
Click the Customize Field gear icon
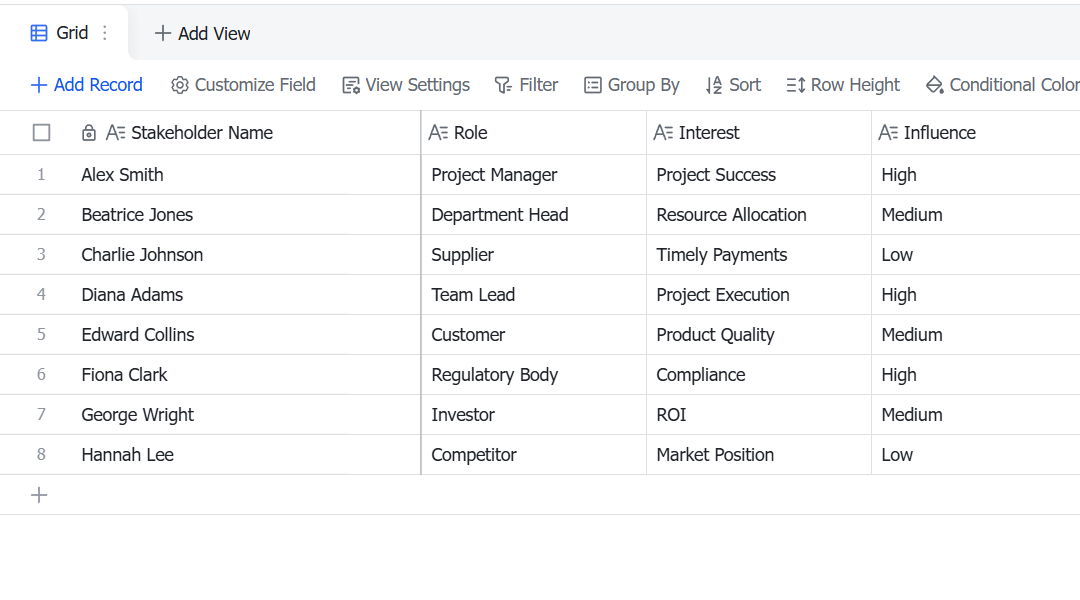click(180, 85)
